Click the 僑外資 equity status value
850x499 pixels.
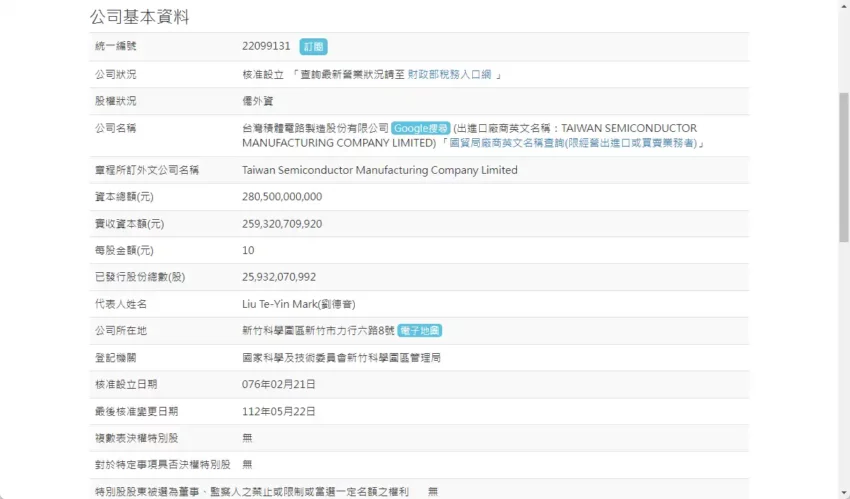[257, 101]
